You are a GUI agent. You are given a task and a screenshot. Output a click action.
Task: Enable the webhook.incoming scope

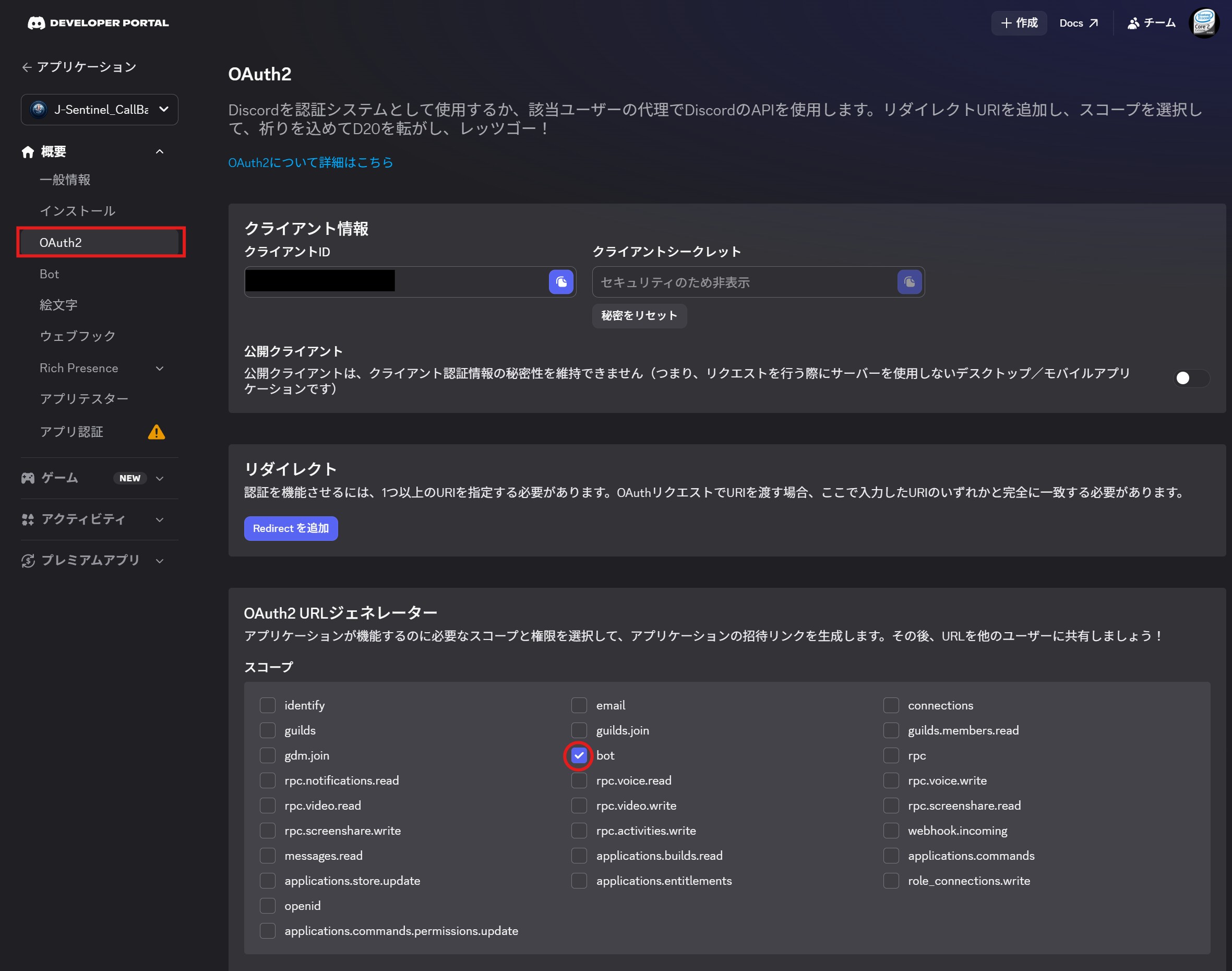point(890,831)
